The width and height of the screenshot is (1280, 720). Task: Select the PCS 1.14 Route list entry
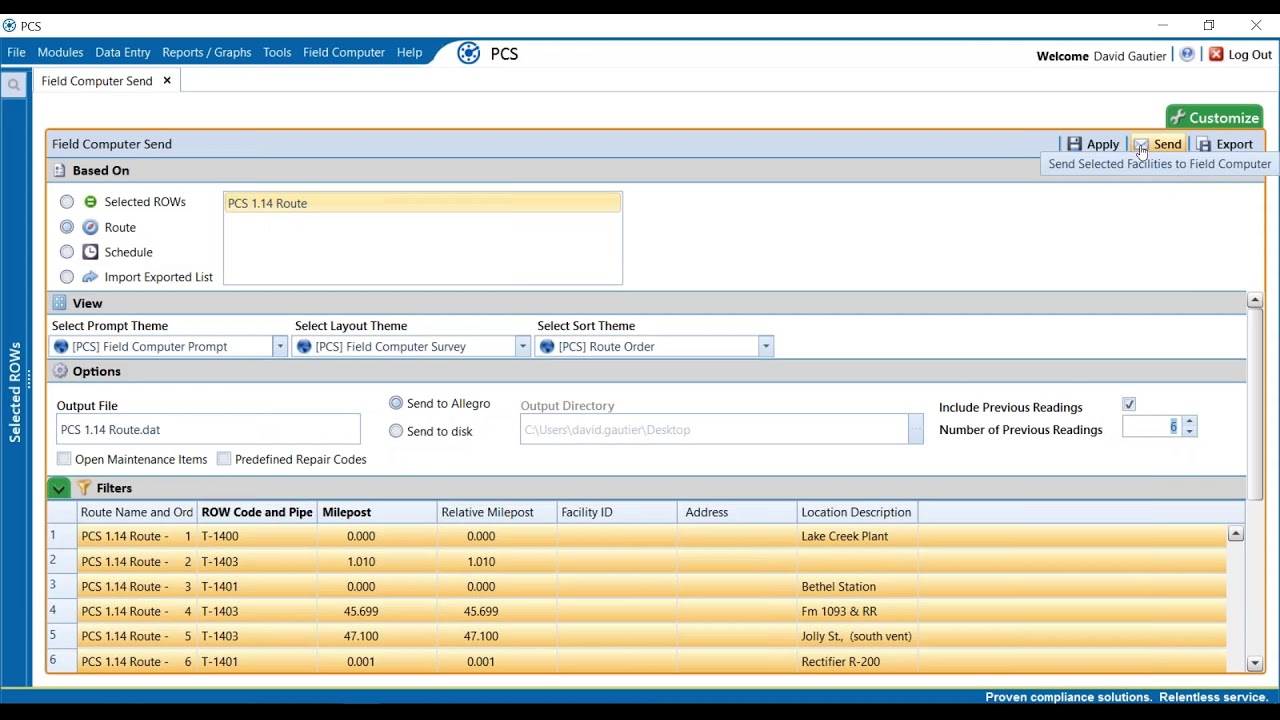[423, 203]
